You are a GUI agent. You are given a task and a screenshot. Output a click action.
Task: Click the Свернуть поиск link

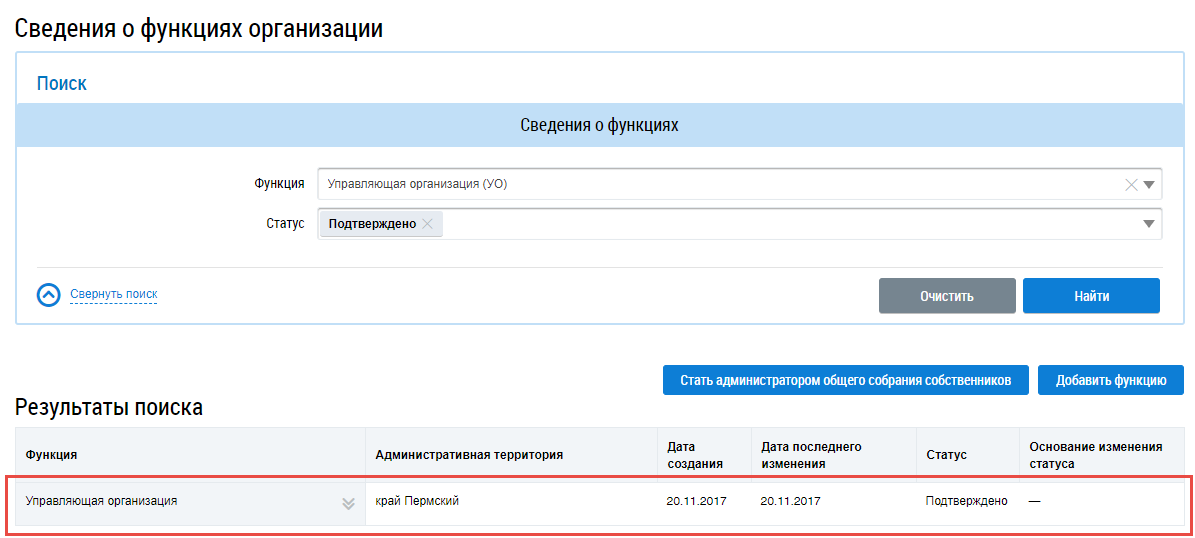113,294
